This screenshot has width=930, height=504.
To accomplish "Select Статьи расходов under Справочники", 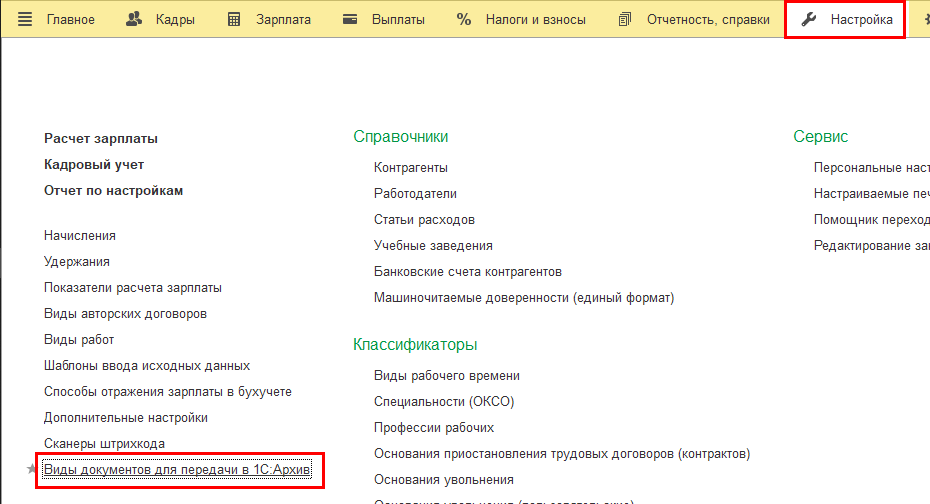I will [424, 220].
